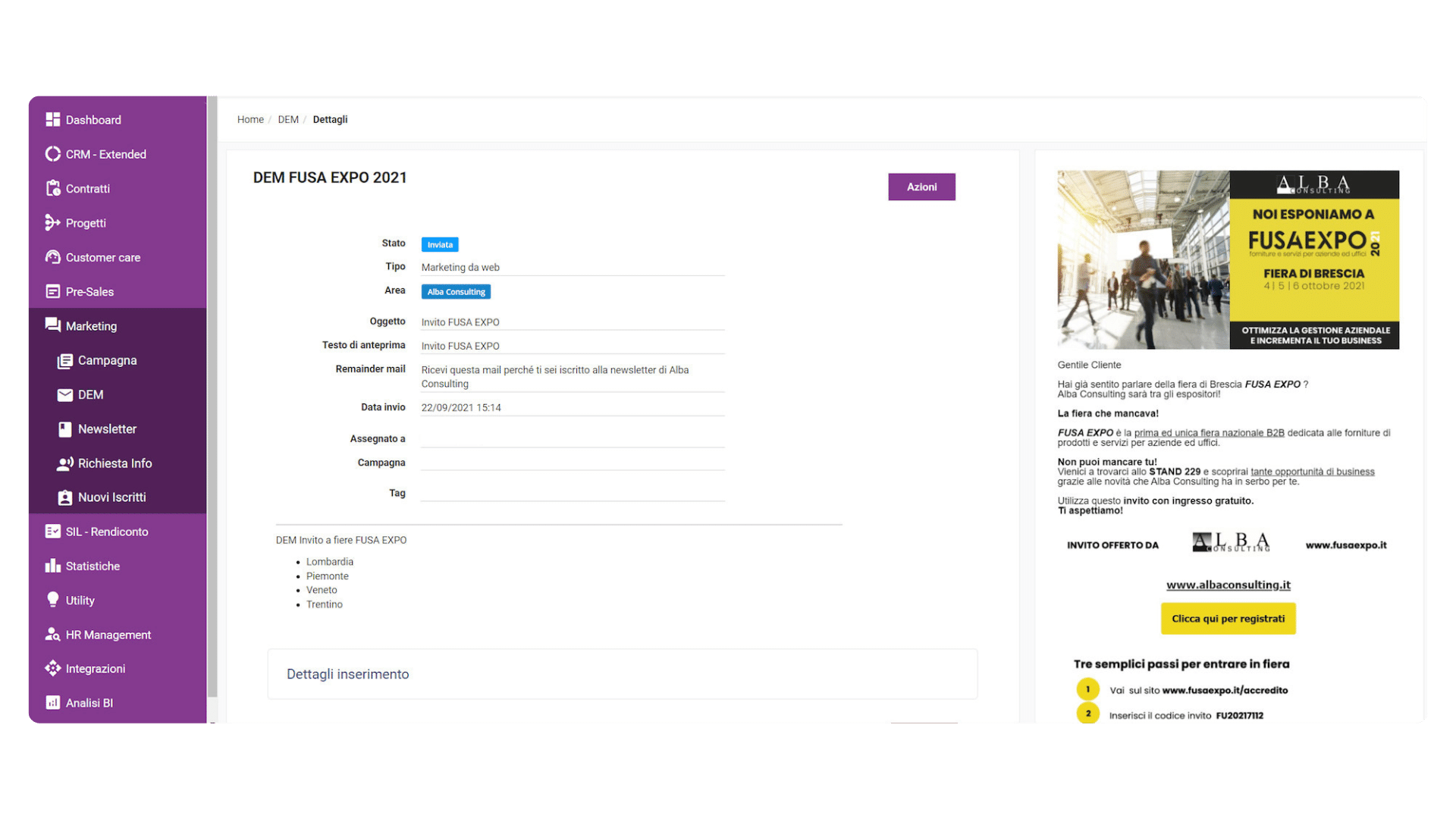Click the Campagna empty form field

573,463
